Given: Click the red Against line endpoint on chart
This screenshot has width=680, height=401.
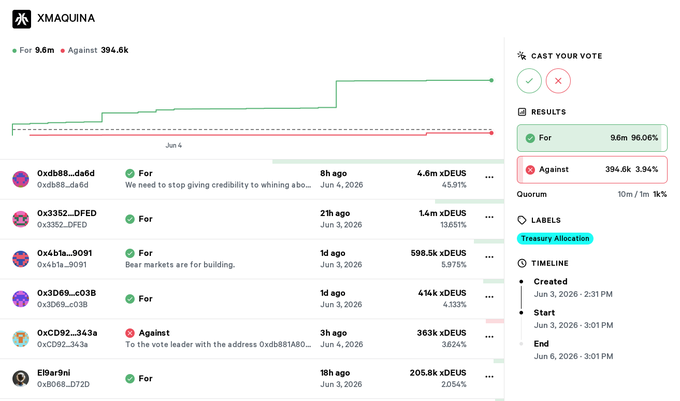Looking at the screenshot, I should click(491, 133).
